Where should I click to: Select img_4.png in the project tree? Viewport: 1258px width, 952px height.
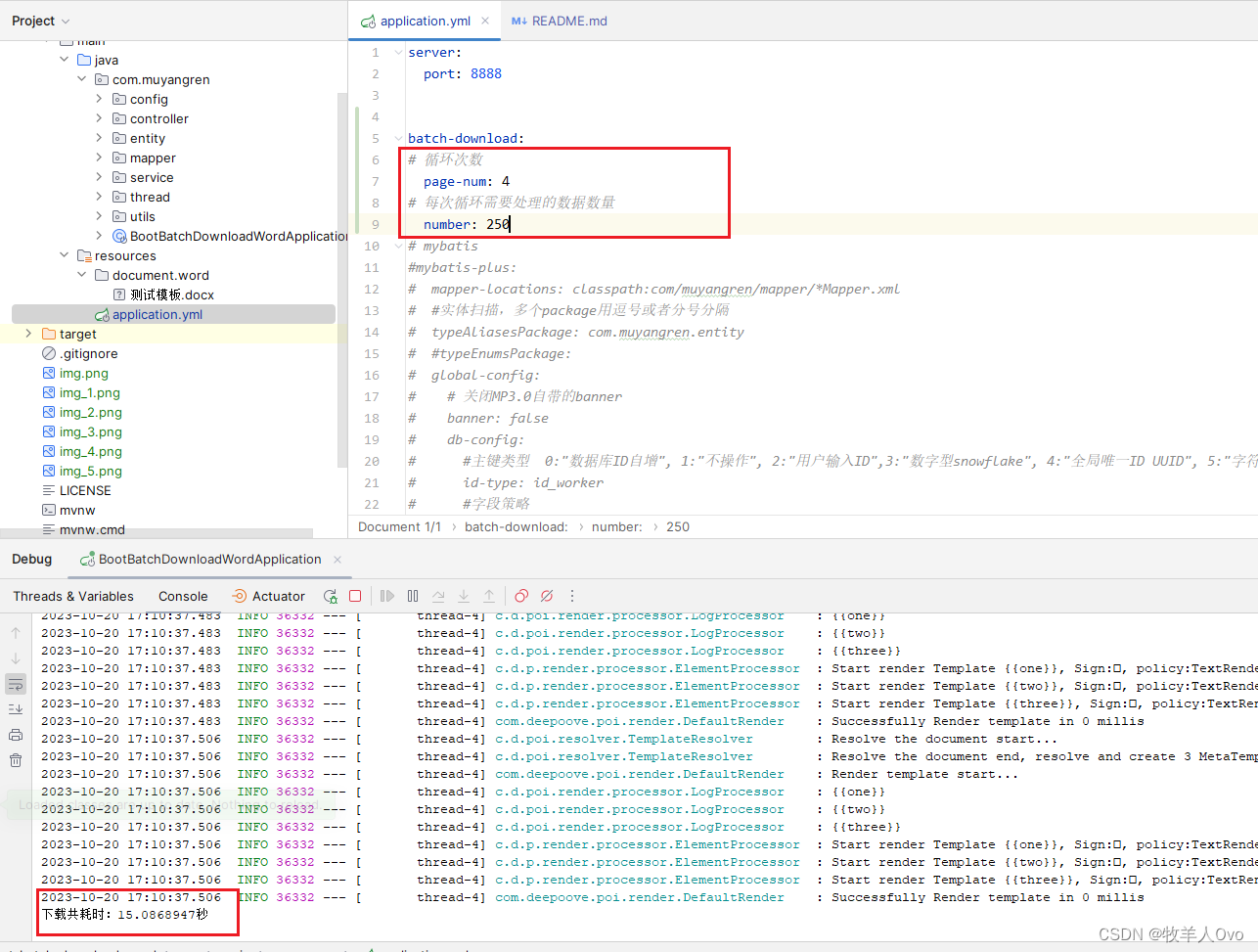tap(82, 451)
